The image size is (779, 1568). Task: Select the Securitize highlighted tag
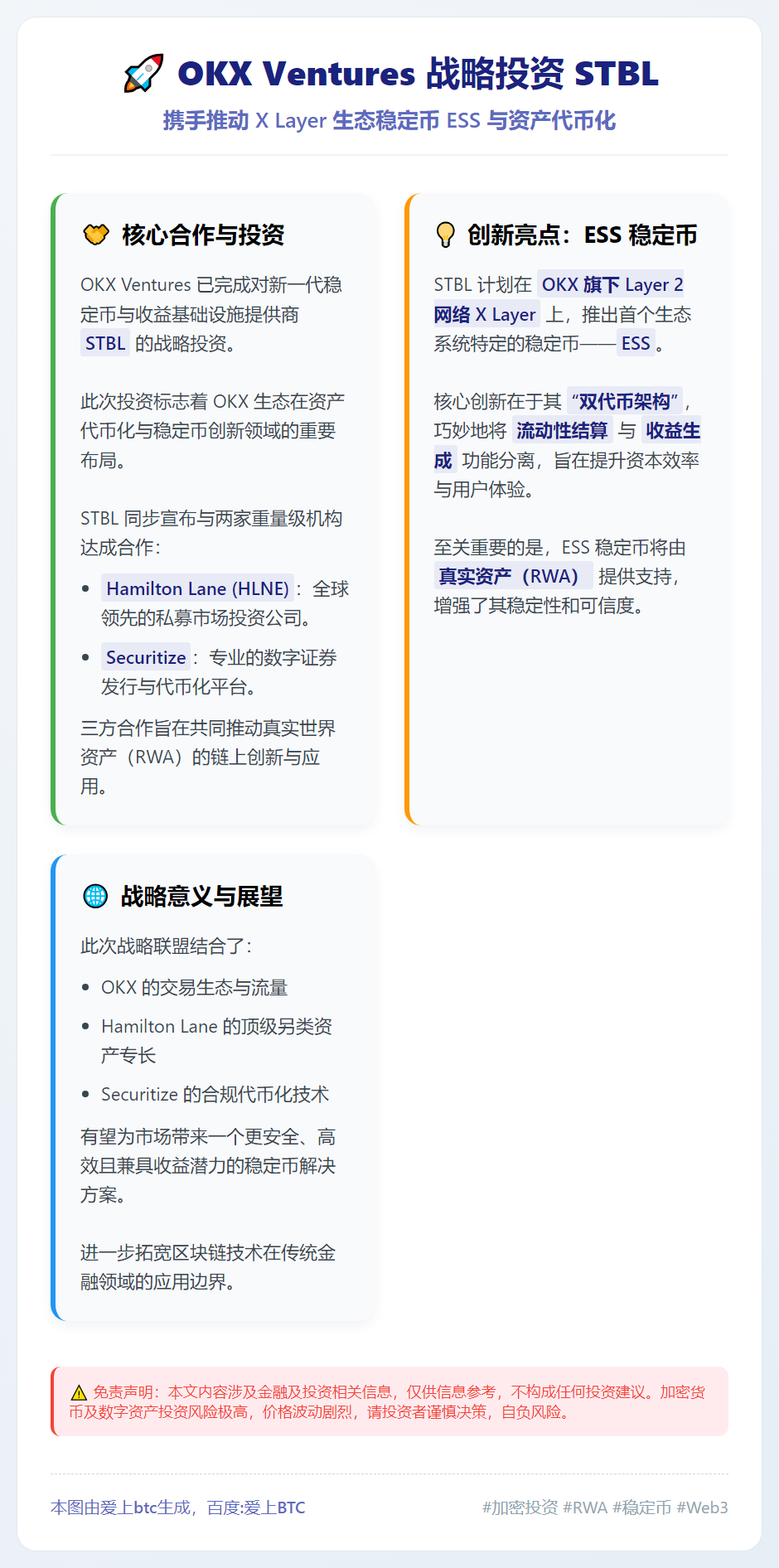point(146,657)
